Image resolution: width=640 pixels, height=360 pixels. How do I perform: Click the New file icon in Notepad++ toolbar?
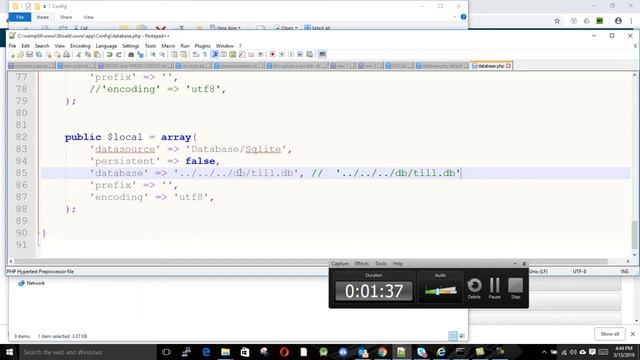(13, 55)
